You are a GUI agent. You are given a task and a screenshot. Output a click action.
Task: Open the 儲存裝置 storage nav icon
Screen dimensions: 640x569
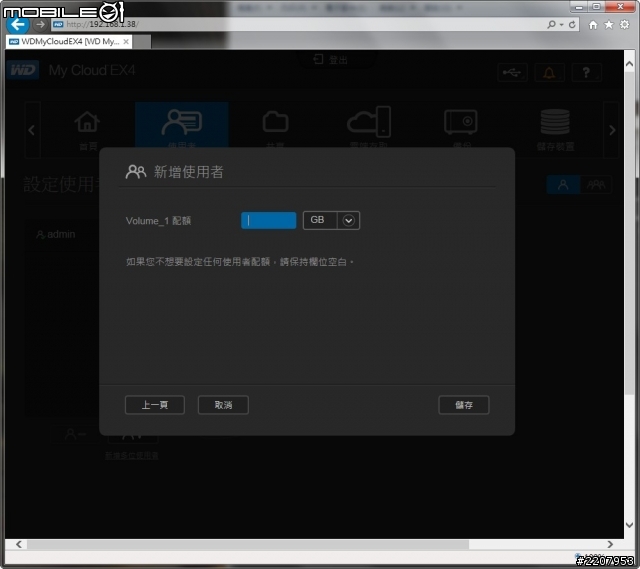555,130
